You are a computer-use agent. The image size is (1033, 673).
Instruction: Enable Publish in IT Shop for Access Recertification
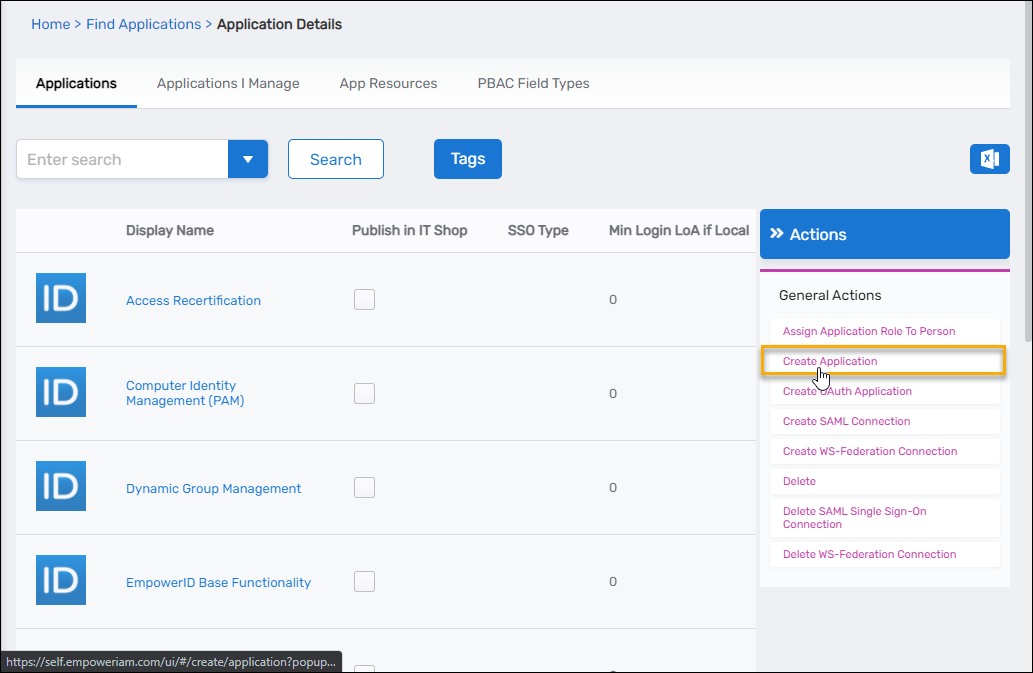pyautogui.click(x=364, y=299)
